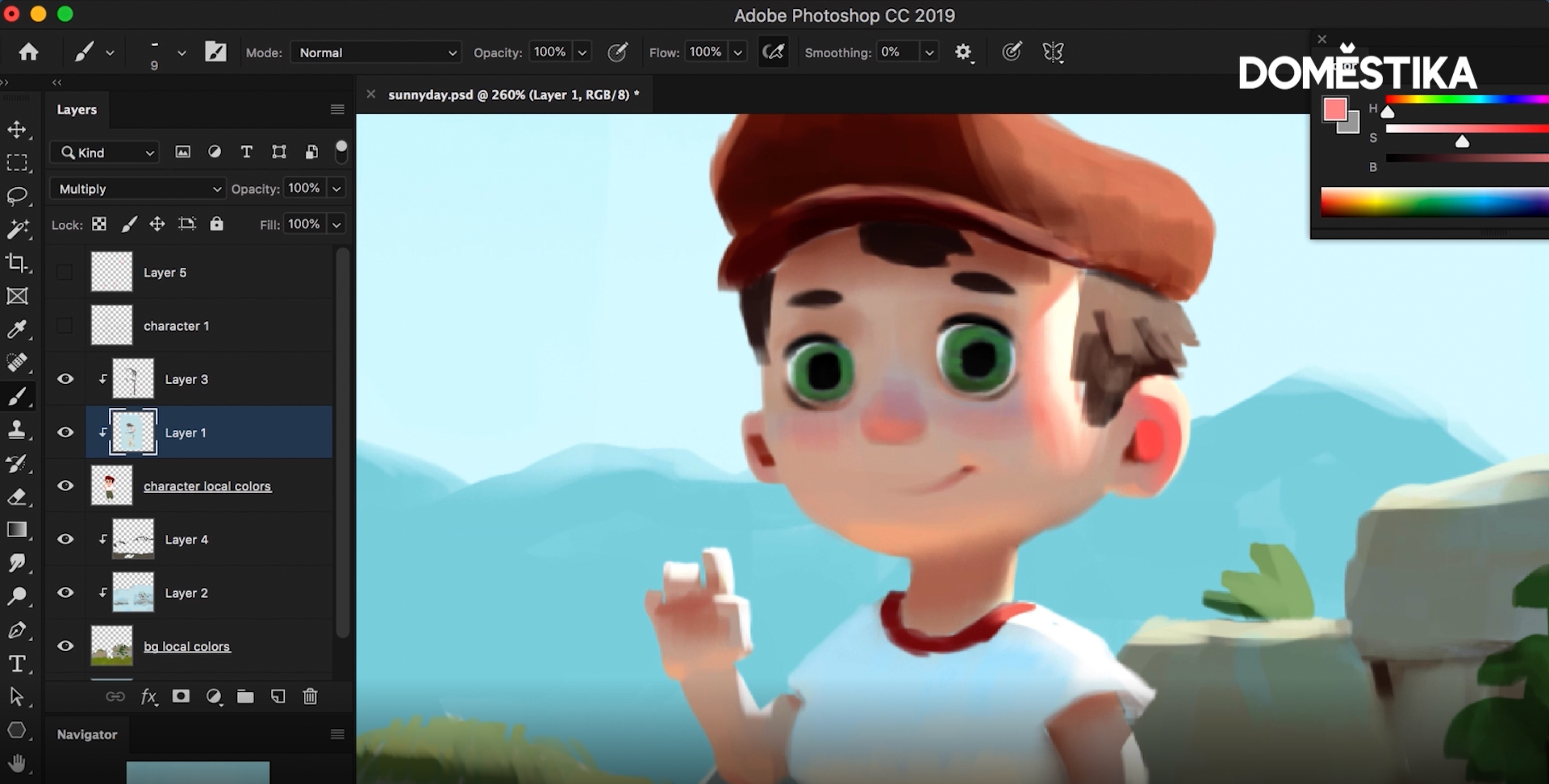Select the Crop tool

[x=17, y=263]
